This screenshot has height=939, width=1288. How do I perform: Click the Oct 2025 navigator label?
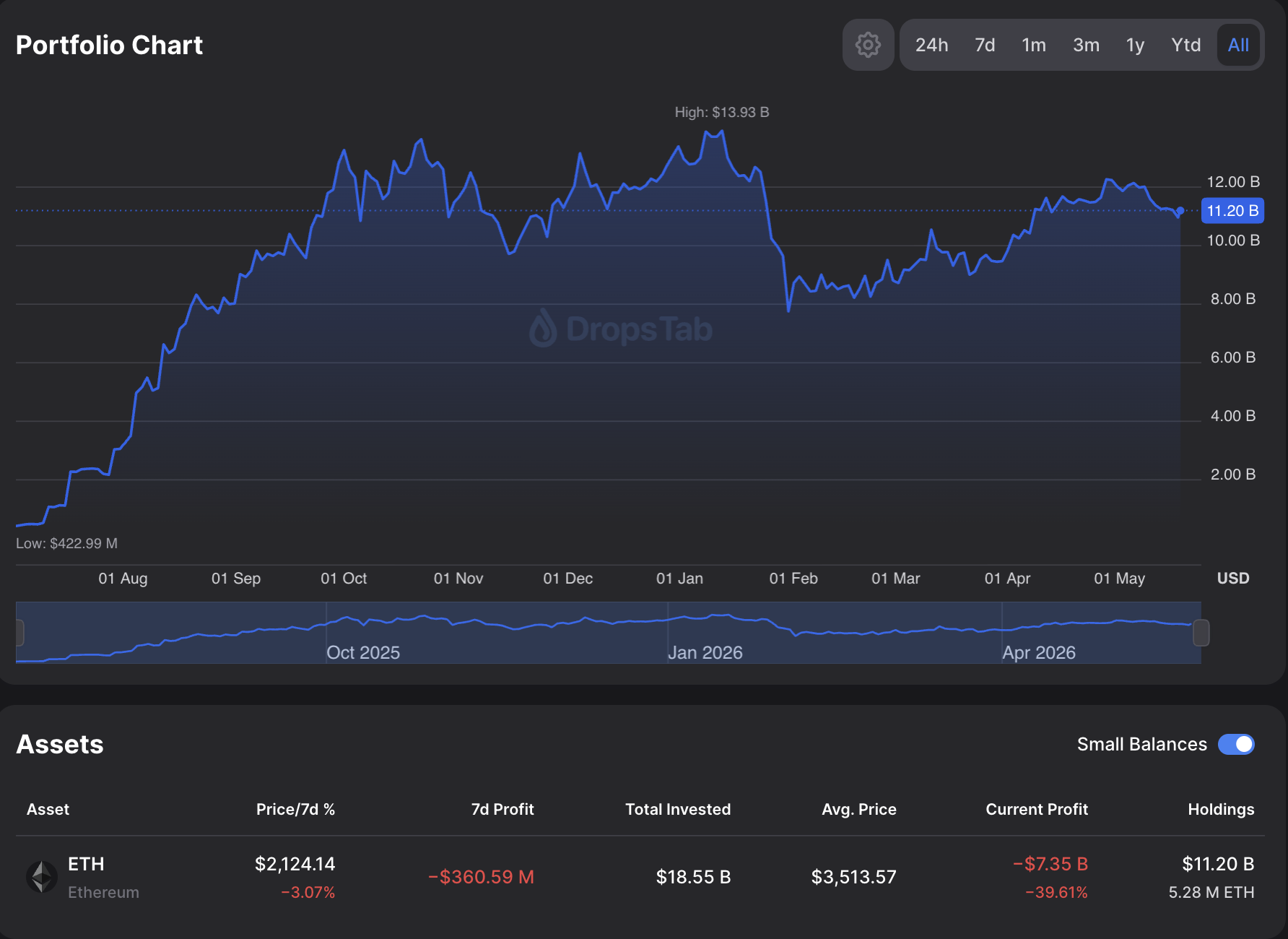tap(363, 652)
